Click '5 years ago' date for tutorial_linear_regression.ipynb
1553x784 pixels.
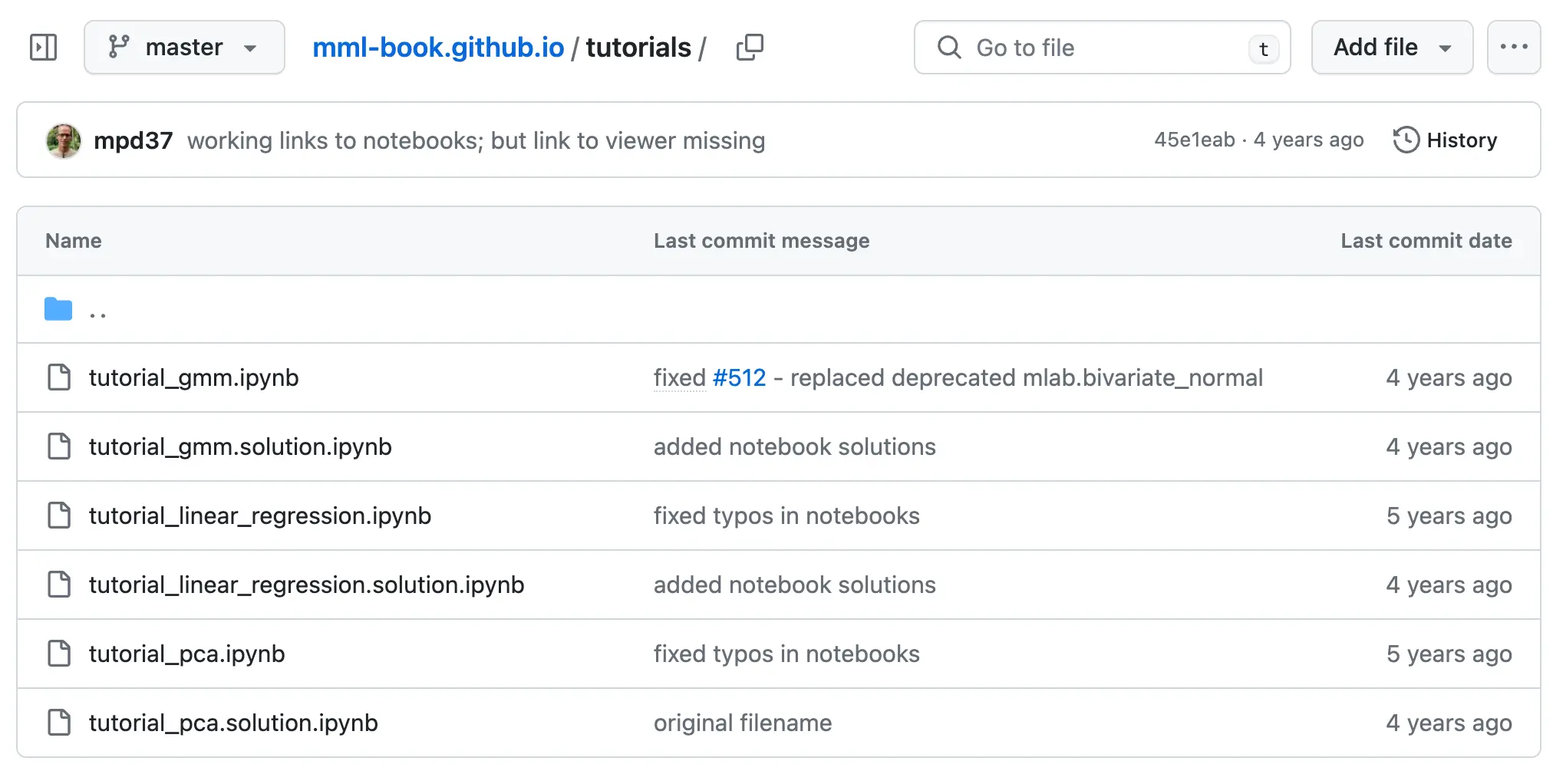tap(1449, 516)
